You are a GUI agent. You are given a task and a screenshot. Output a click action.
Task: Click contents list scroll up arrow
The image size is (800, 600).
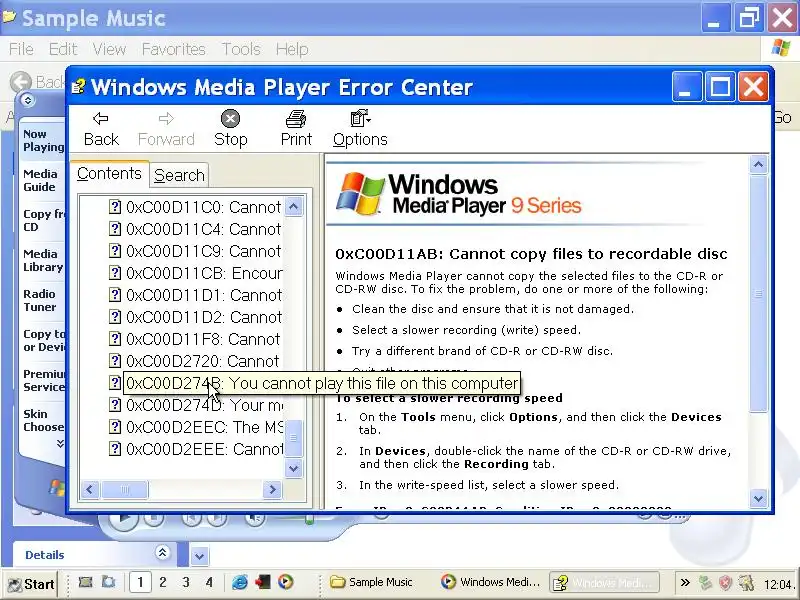[x=293, y=207]
